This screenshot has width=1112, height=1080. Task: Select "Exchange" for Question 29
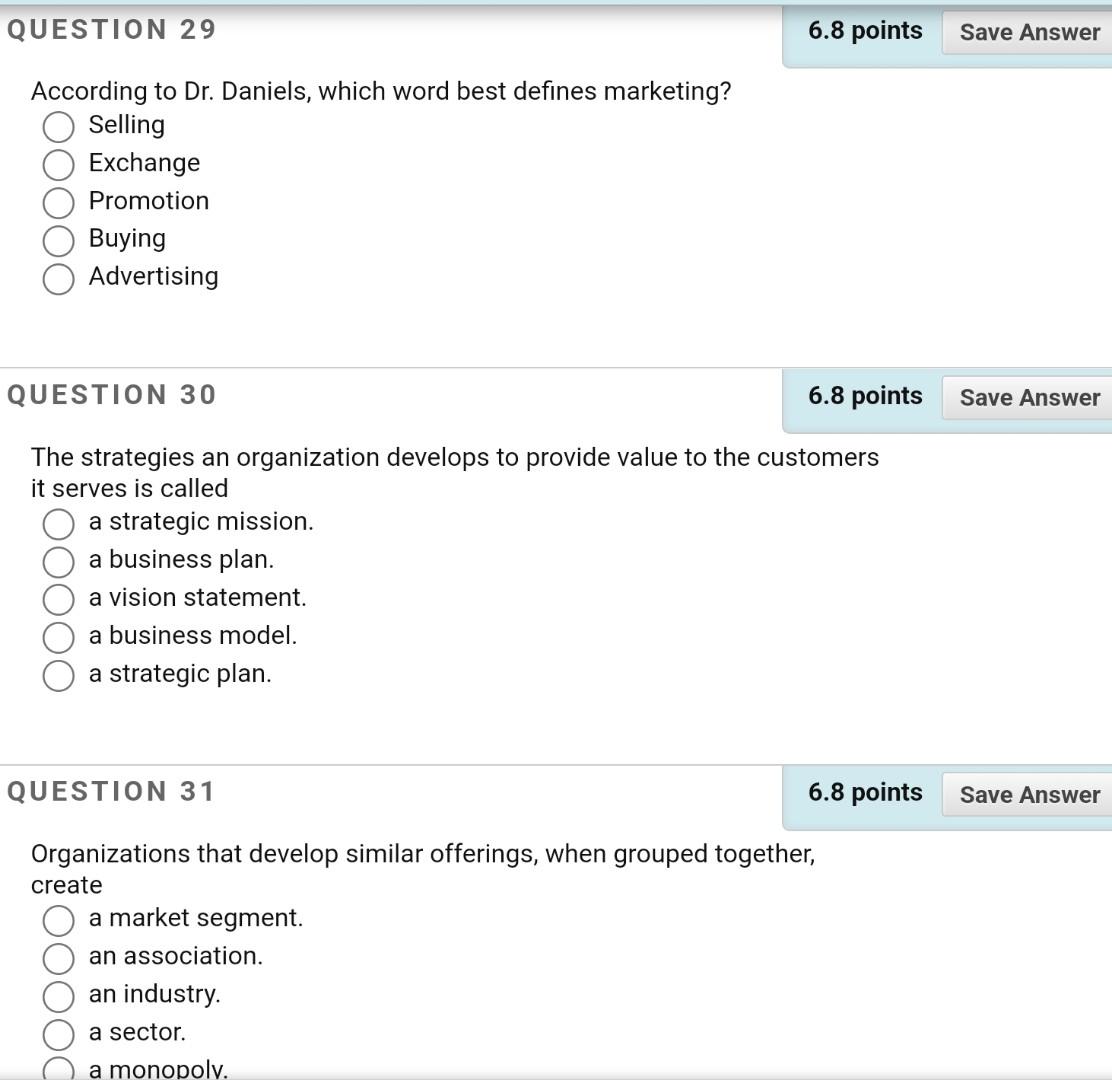coord(58,165)
